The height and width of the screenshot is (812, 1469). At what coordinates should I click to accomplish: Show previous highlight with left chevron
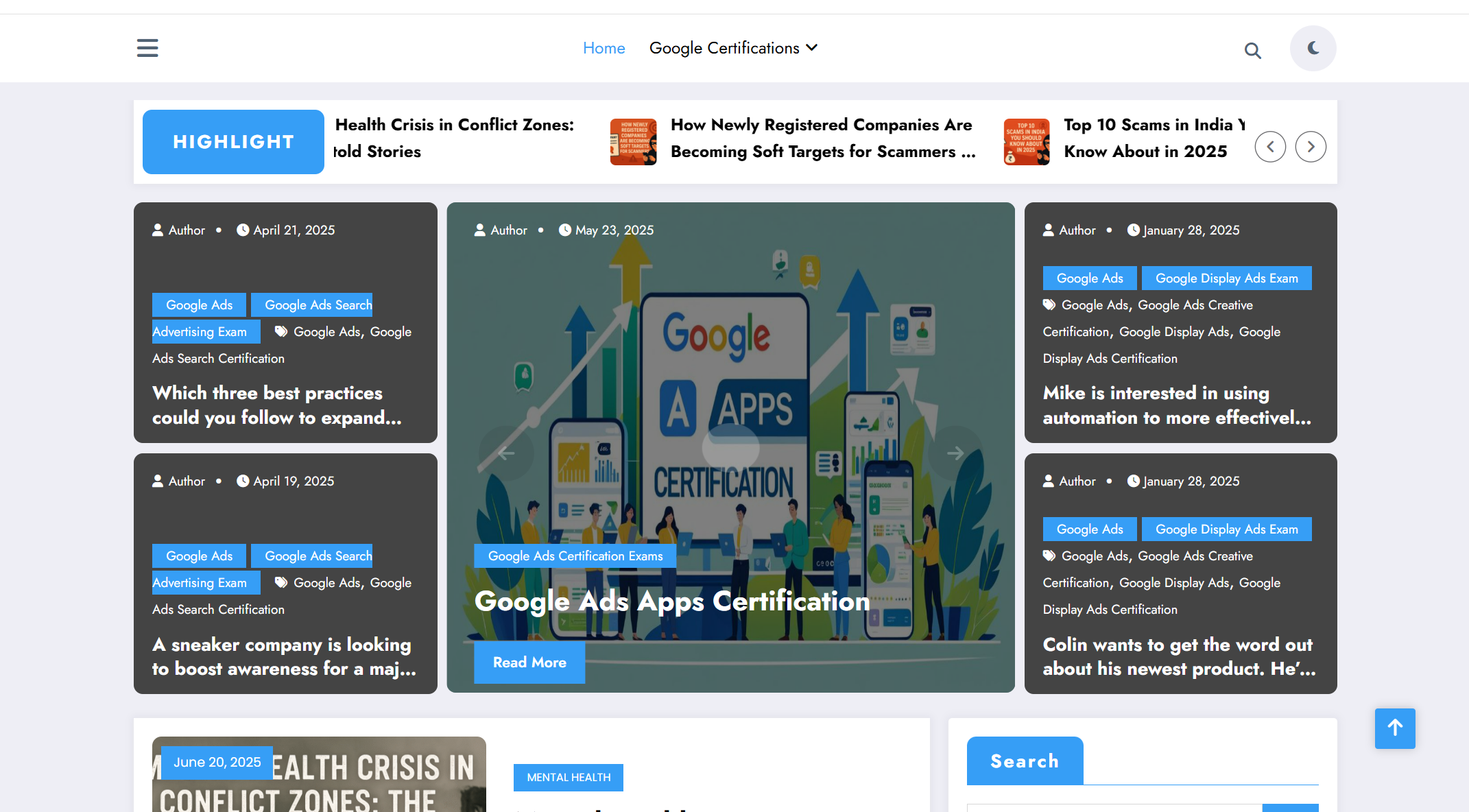click(x=1270, y=147)
